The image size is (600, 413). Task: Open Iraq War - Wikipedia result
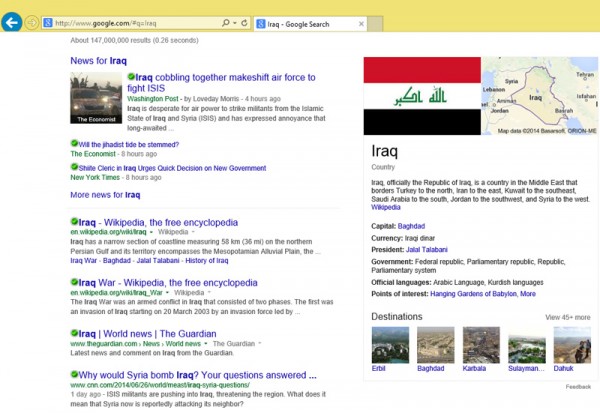click(x=168, y=283)
